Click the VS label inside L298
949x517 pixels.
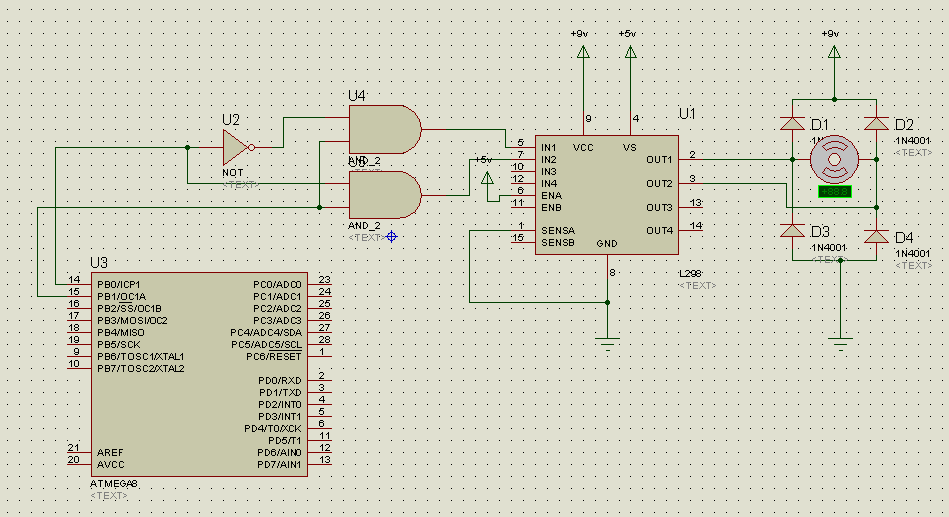pos(629,148)
